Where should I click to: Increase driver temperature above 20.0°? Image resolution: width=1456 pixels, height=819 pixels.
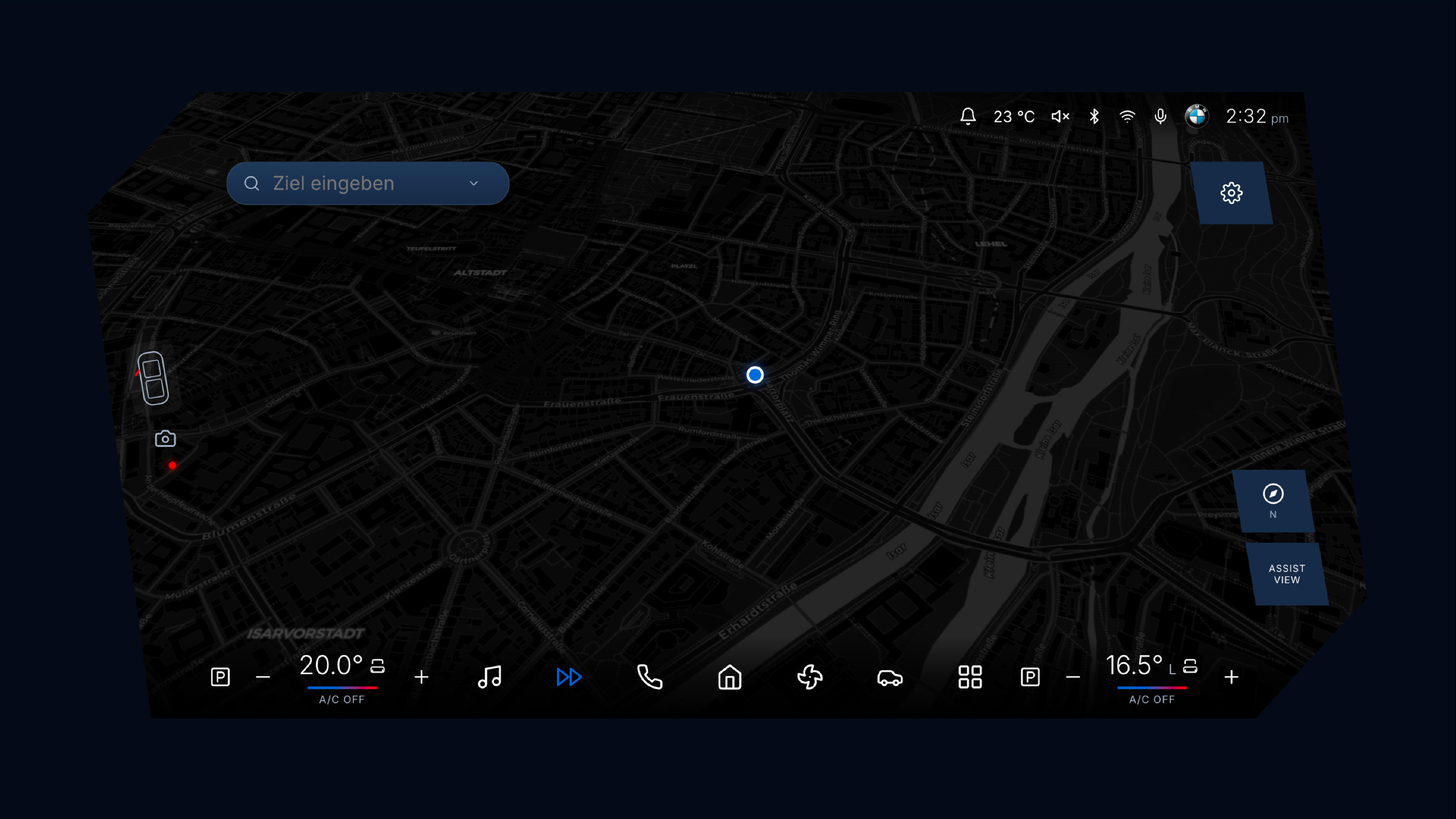(421, 677)
